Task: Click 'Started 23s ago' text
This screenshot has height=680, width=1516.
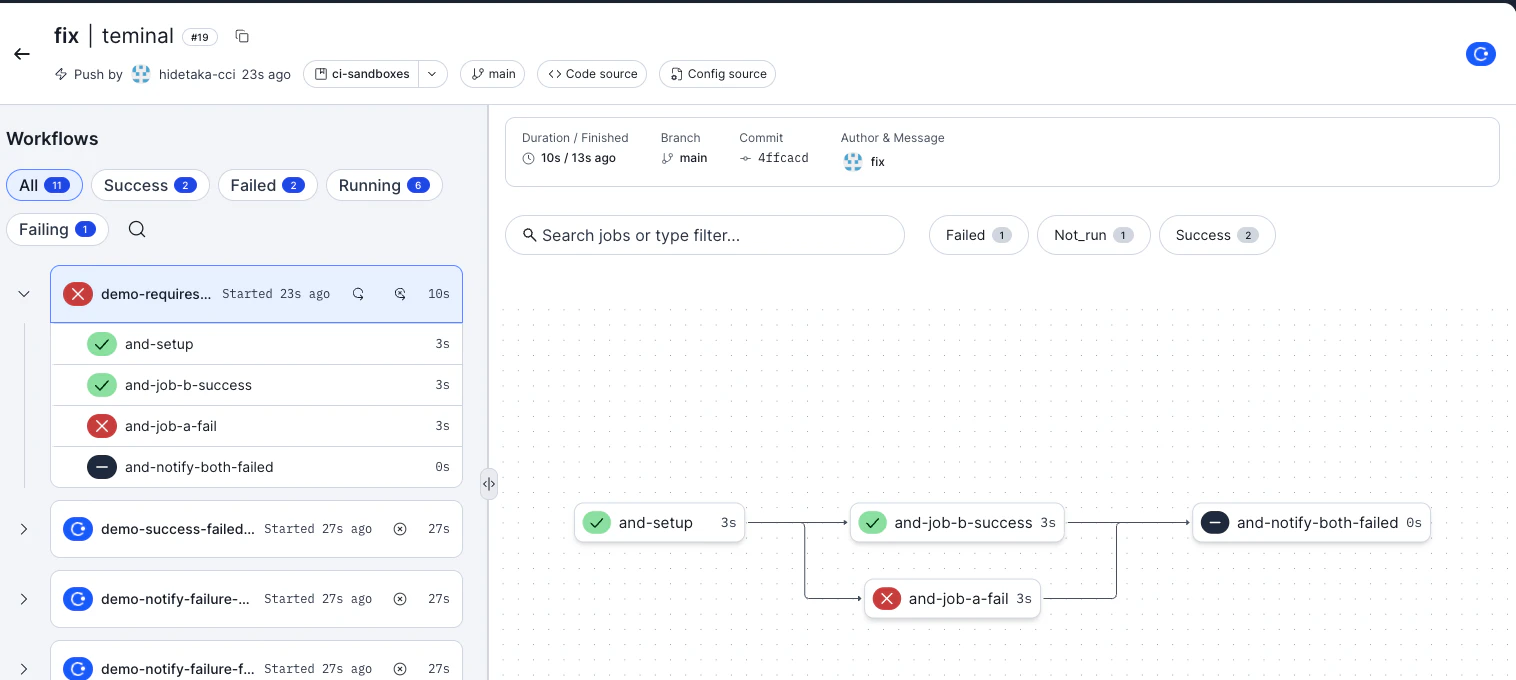Action: point(276,294)
